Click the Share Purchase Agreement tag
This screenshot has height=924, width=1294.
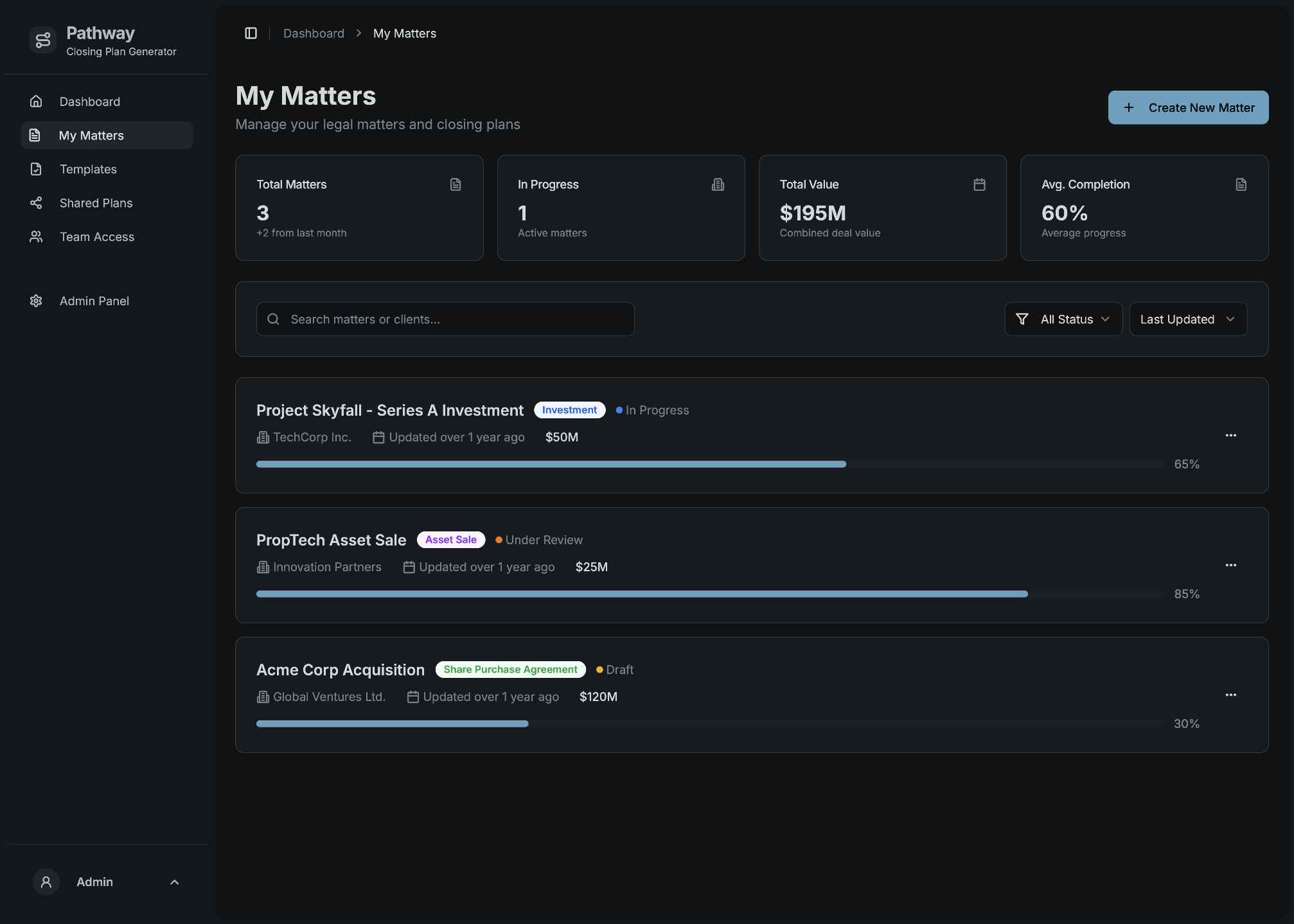coord(510,670)
